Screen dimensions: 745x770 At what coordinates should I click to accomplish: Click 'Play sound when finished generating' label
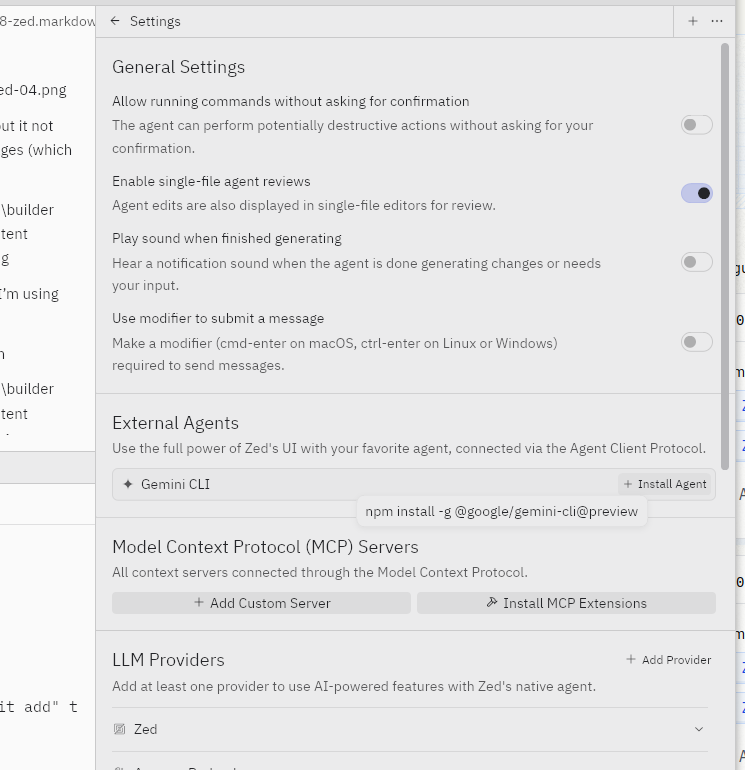click(227, 238)
